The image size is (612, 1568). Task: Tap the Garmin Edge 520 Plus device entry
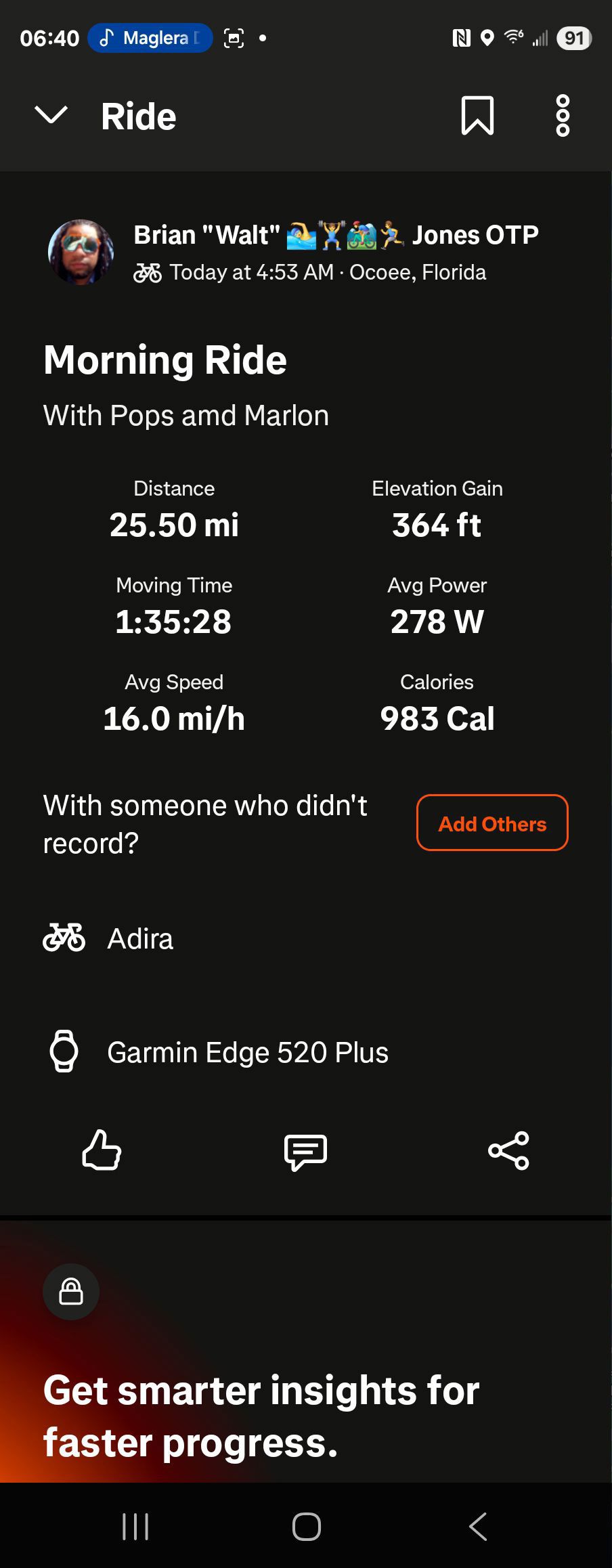coord(247,1053)
